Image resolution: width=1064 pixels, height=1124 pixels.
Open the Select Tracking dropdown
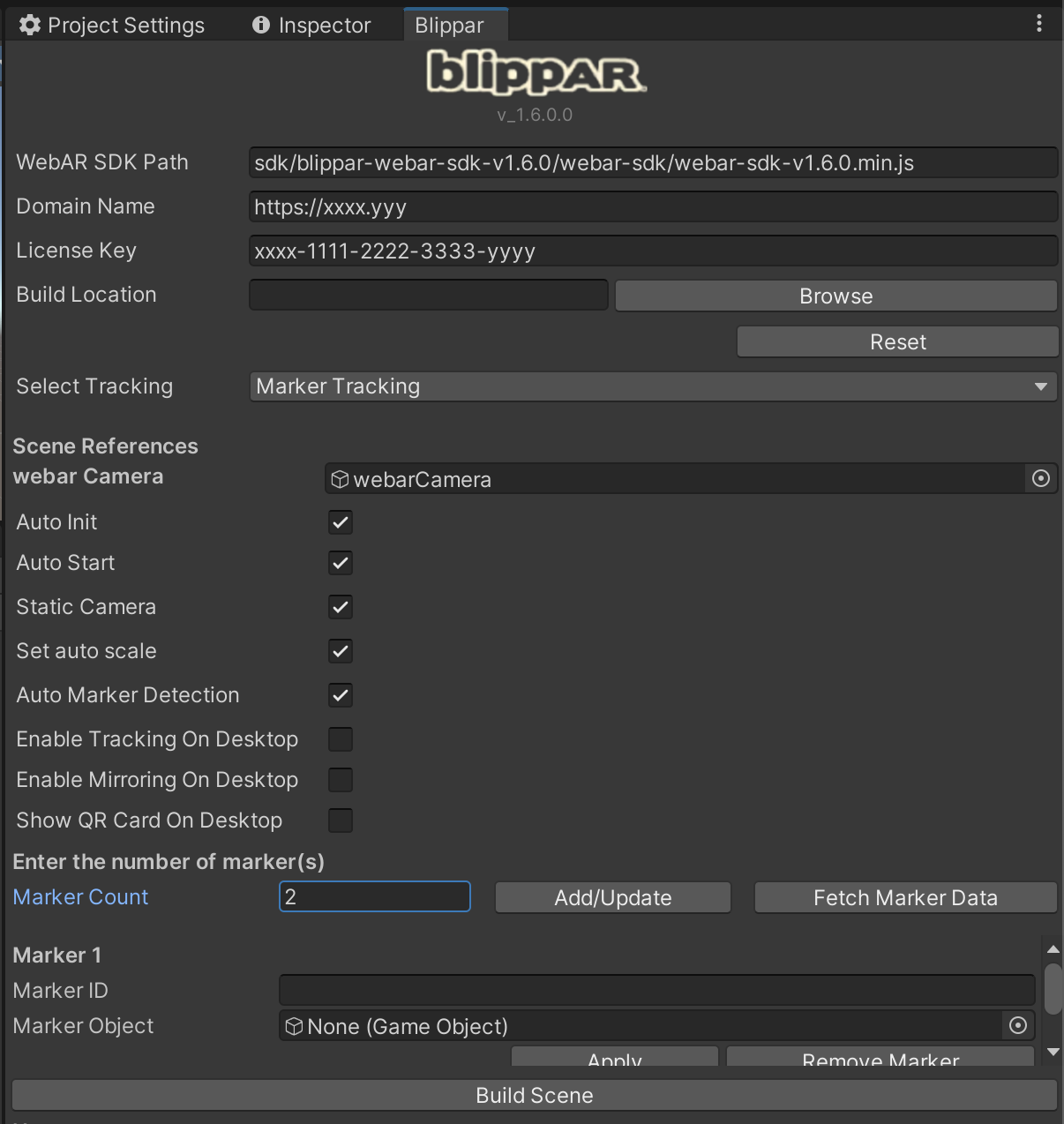click(x=653, y=386)
